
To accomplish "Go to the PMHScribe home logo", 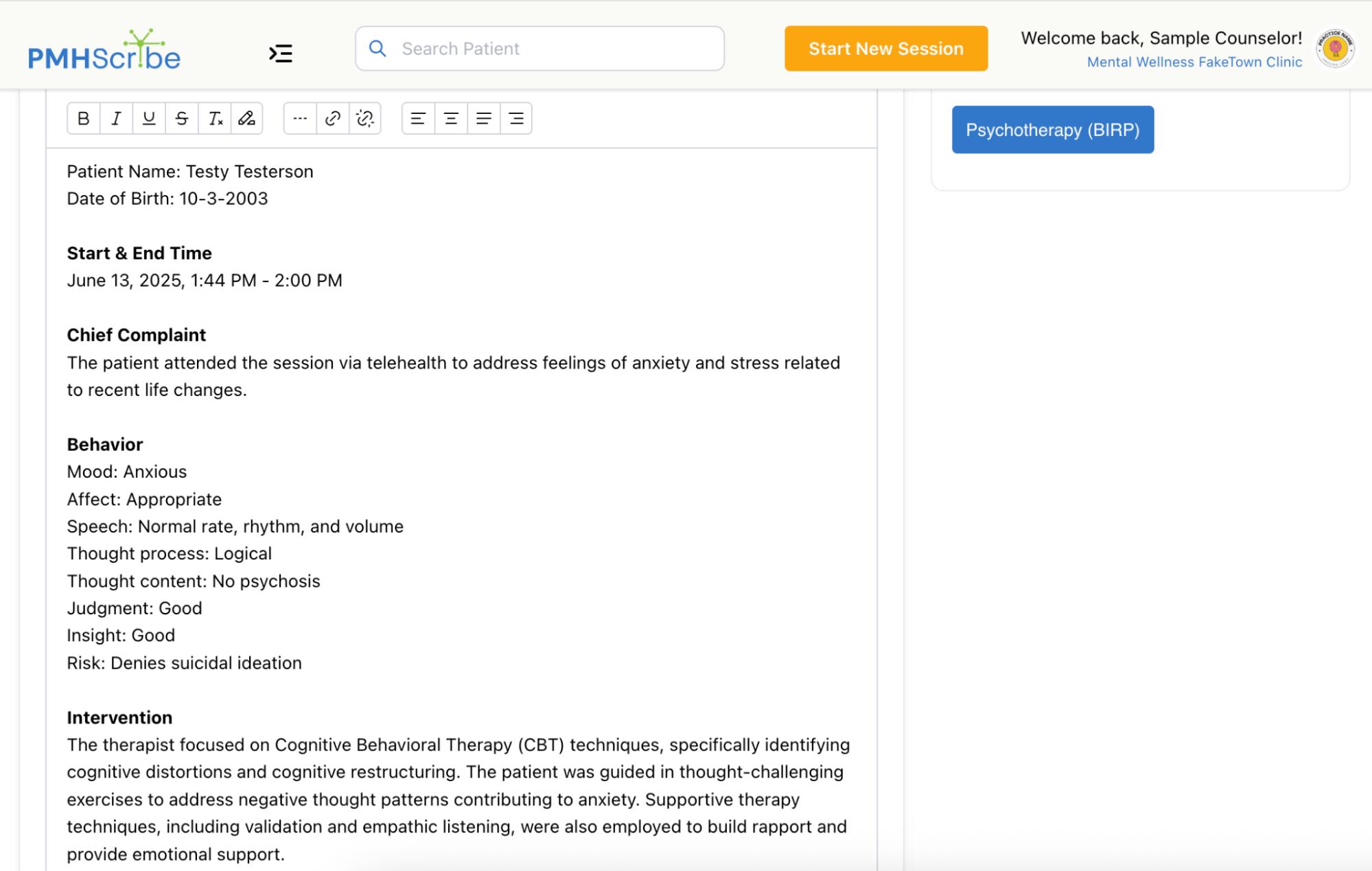I will click(104, 51).
